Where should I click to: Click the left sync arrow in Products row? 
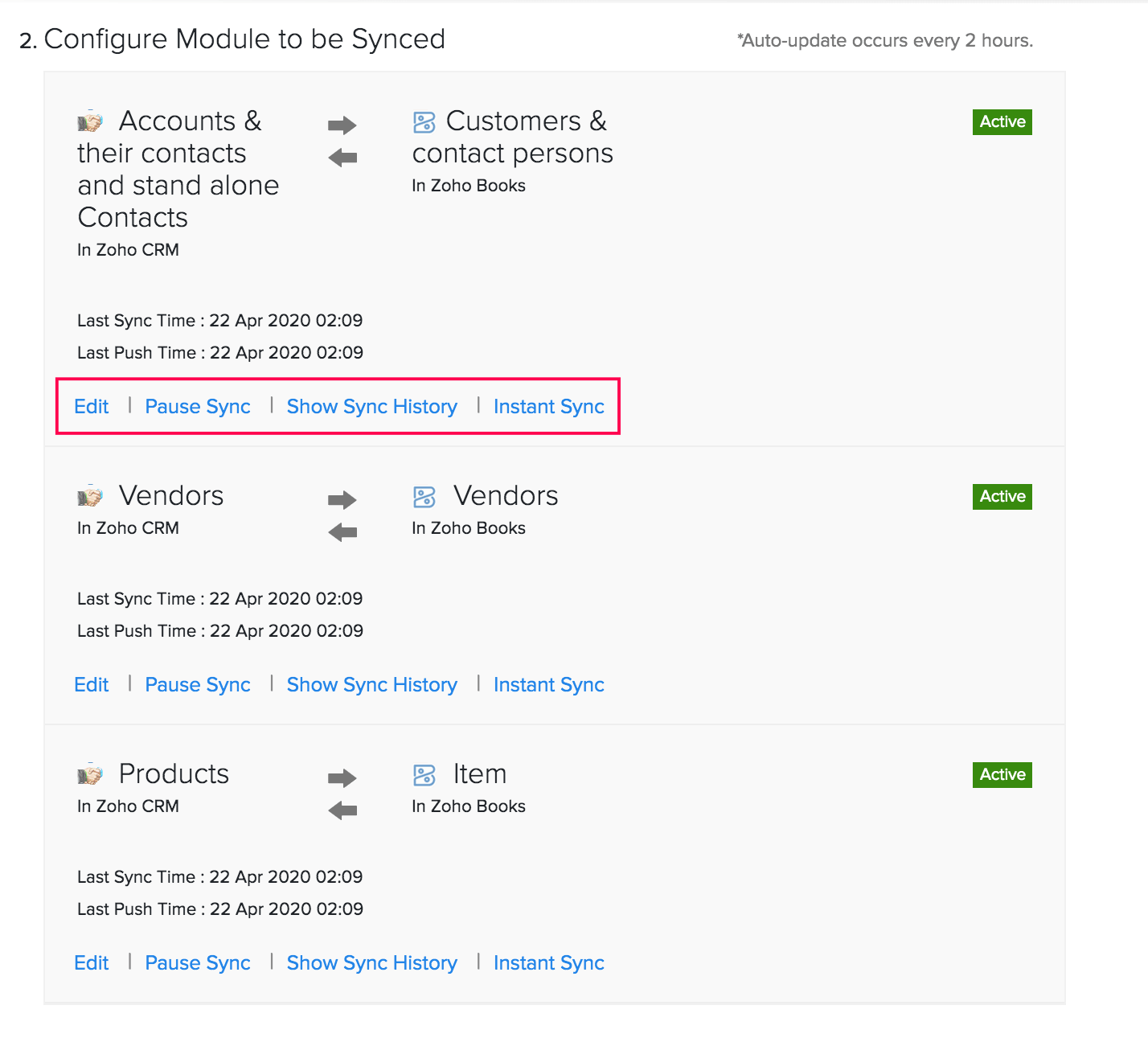pos(342,810)
